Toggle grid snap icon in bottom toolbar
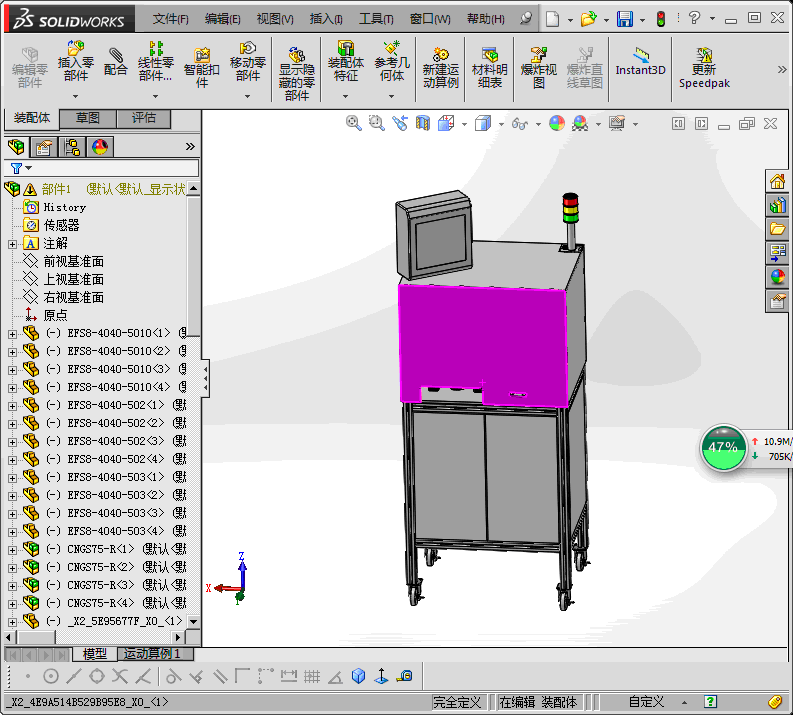Screen dimensions: 793x715 [312, 676]
